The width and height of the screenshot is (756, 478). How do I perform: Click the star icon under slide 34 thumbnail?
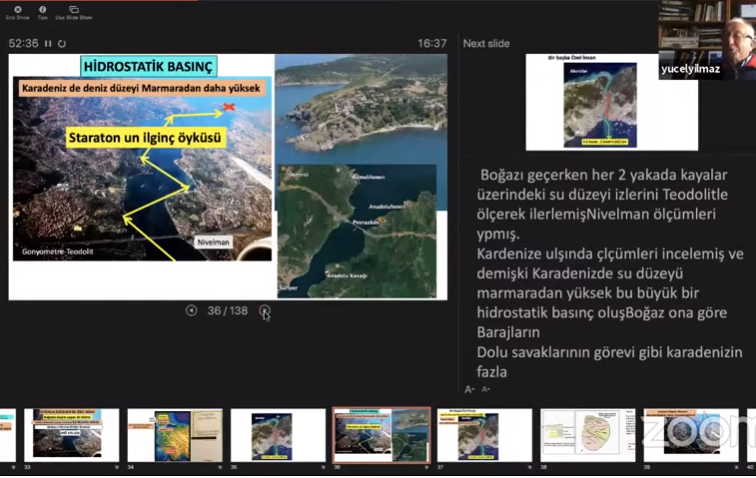(x=220, y=467)
